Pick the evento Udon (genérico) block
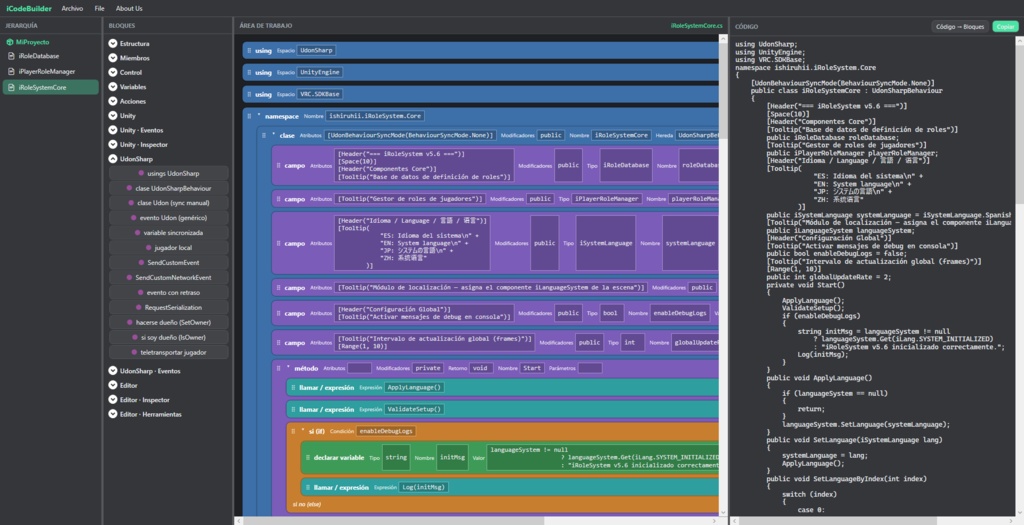Image resolution: width=1024 pixels, height=525 pixels. pos(168,218)
